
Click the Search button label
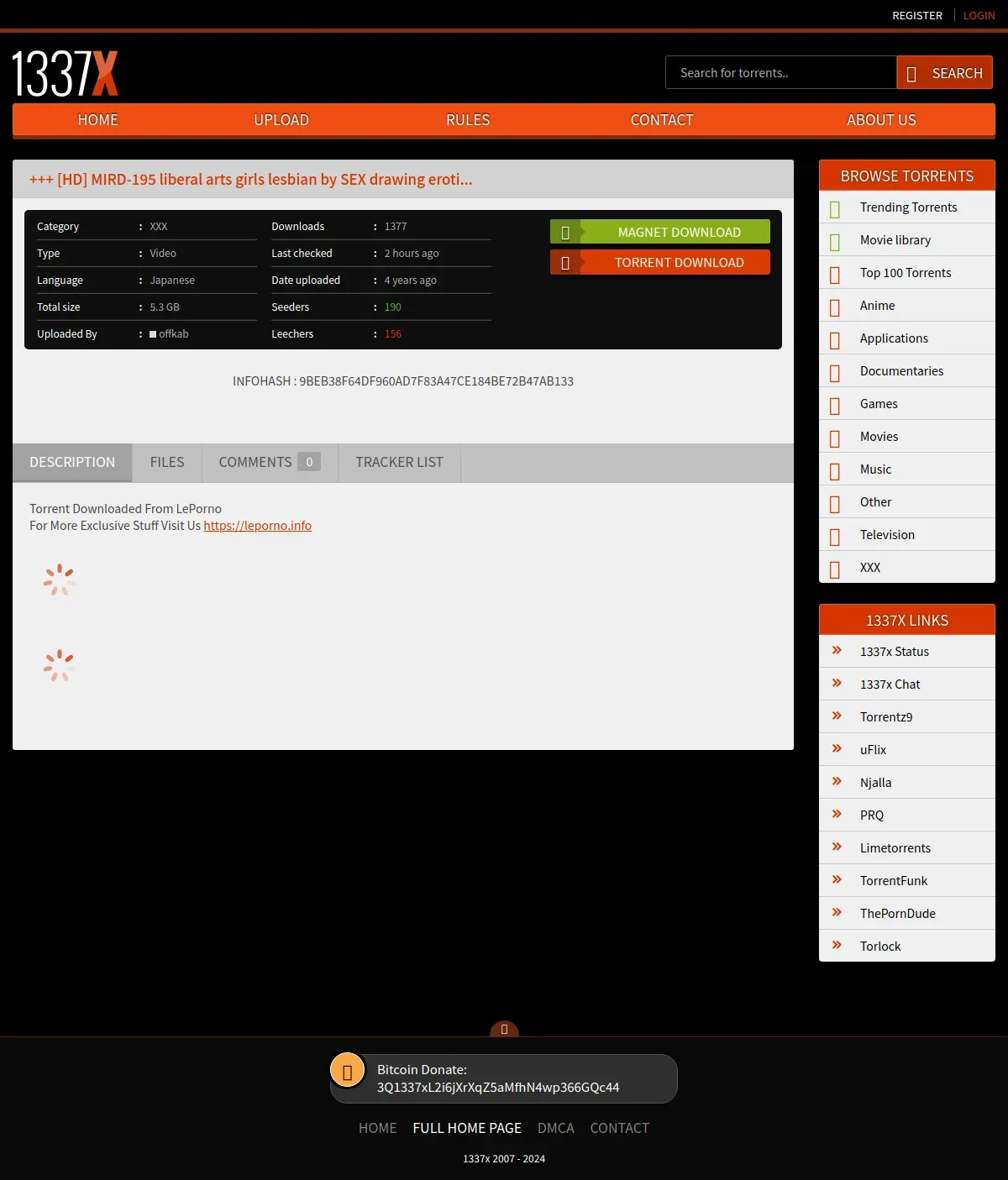pos(957,73)
